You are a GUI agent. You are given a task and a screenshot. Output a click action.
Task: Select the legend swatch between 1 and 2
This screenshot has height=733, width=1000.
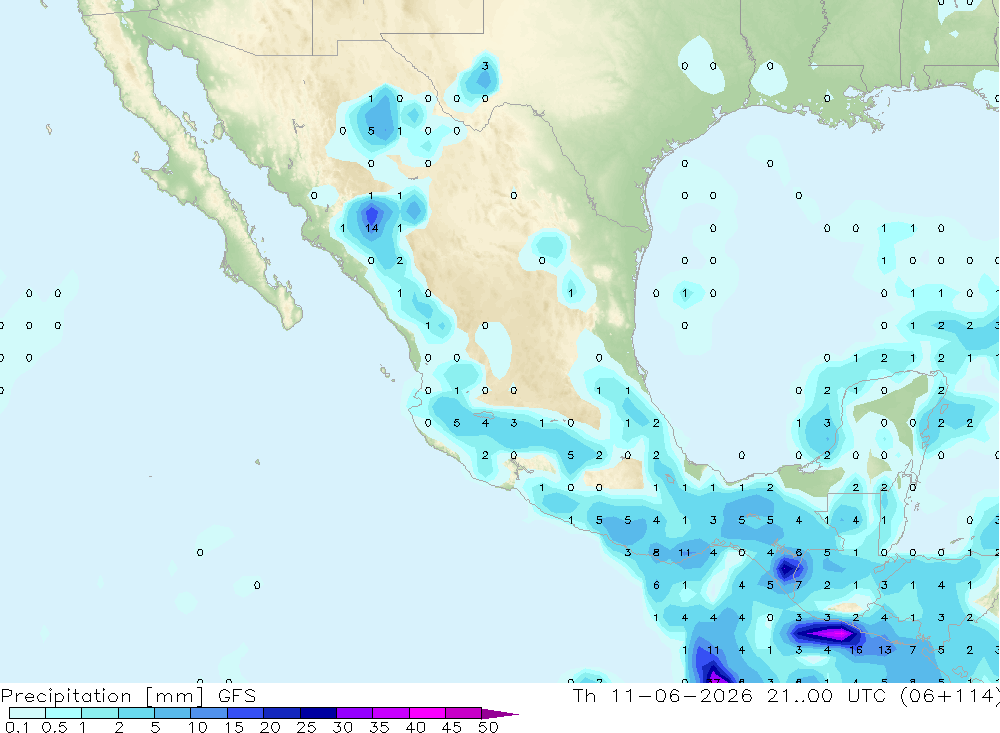coord(100,713)
